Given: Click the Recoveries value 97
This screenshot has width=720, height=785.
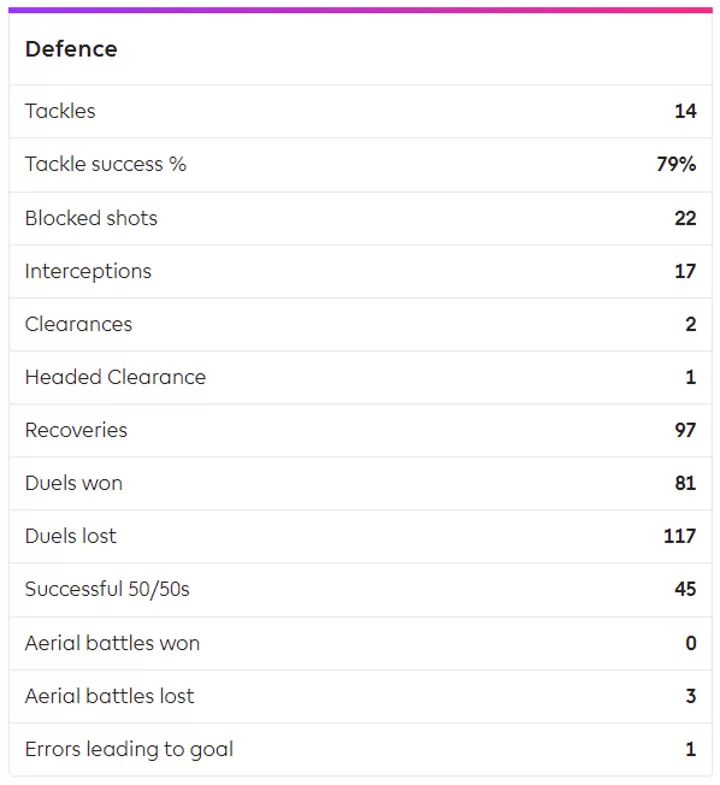Looking at the screenshot, I should coord(685,430).
